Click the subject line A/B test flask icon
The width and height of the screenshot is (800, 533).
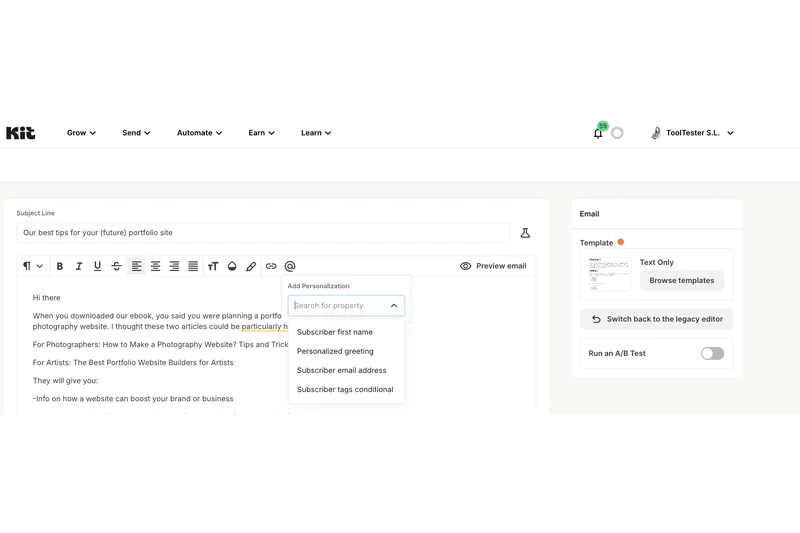pos(525,233)
